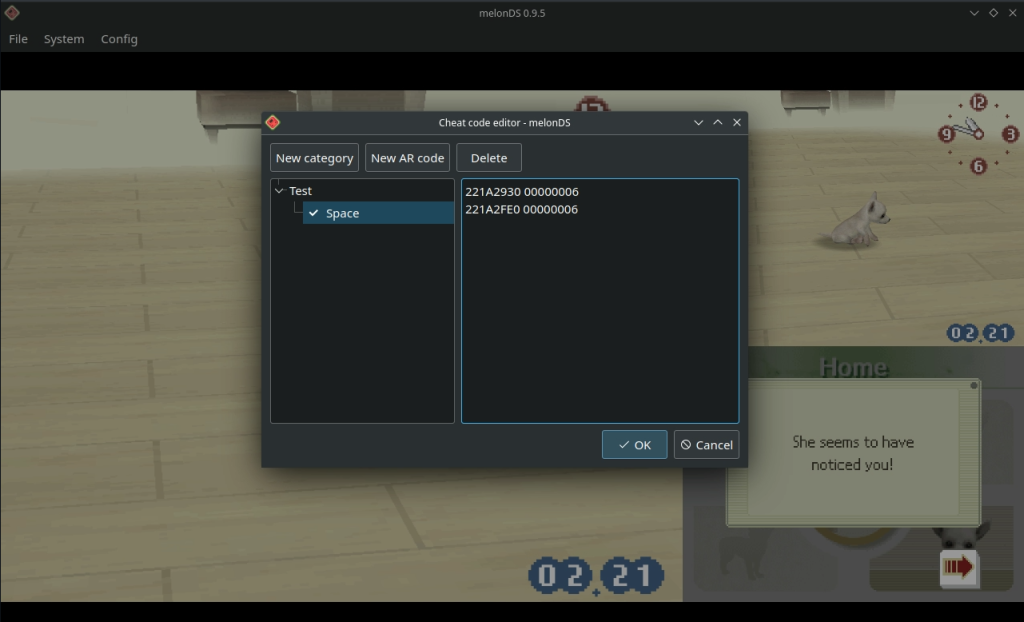Click the New AR code button

[408, 157]
